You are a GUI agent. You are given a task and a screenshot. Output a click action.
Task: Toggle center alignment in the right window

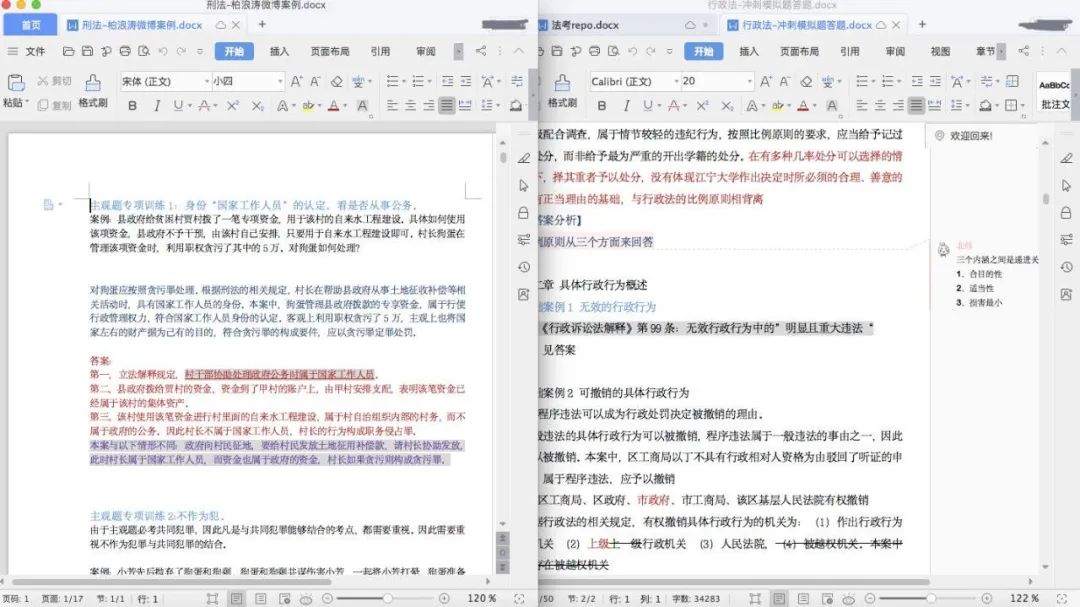pos(880,105)
